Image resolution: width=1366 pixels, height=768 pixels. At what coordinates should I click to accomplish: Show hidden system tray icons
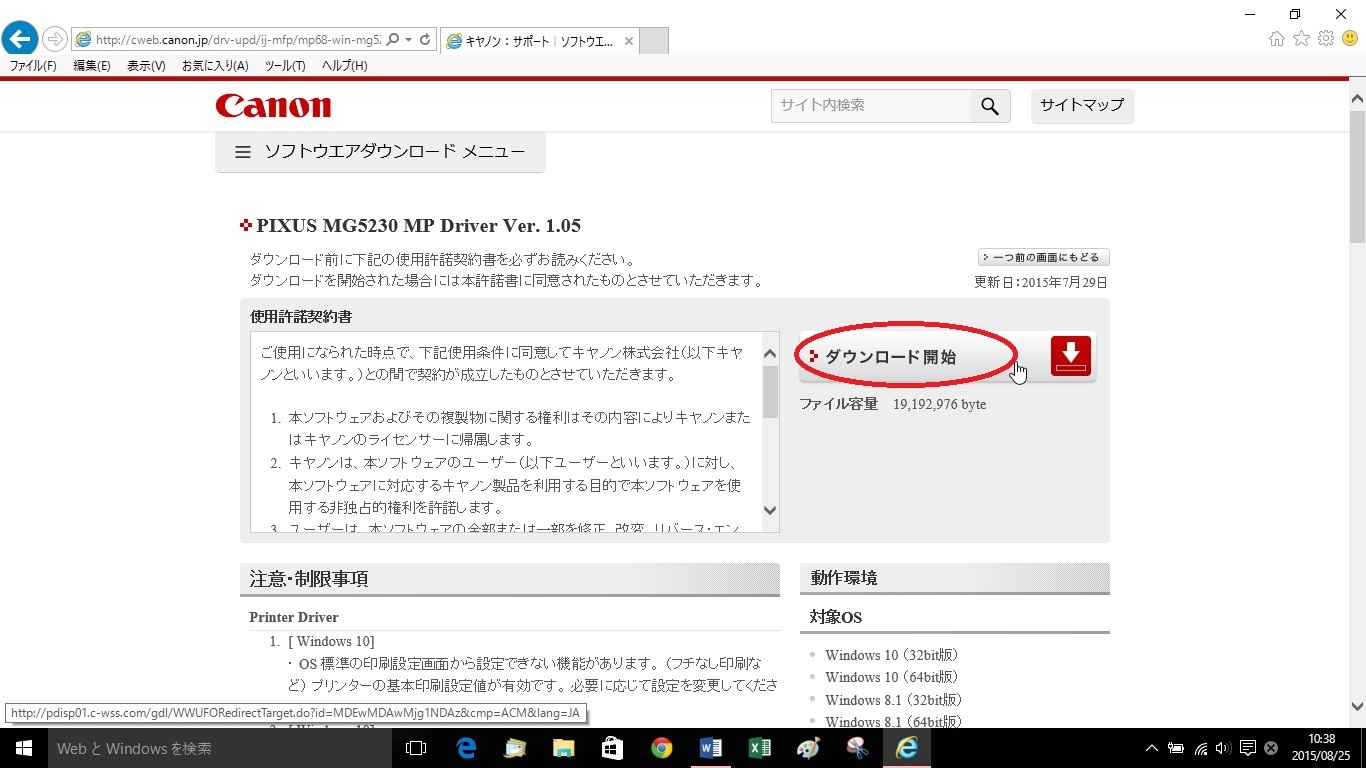[1152, 748]
